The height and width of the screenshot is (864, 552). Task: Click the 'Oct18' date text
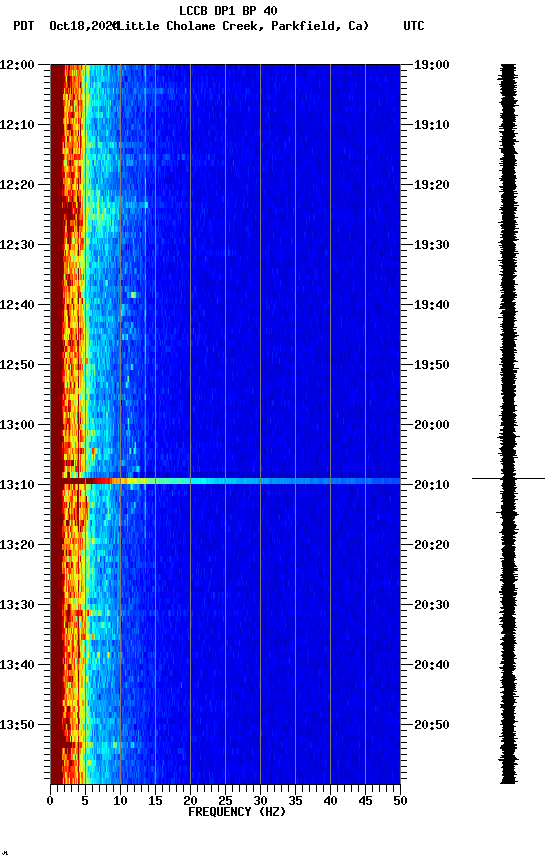66,26
